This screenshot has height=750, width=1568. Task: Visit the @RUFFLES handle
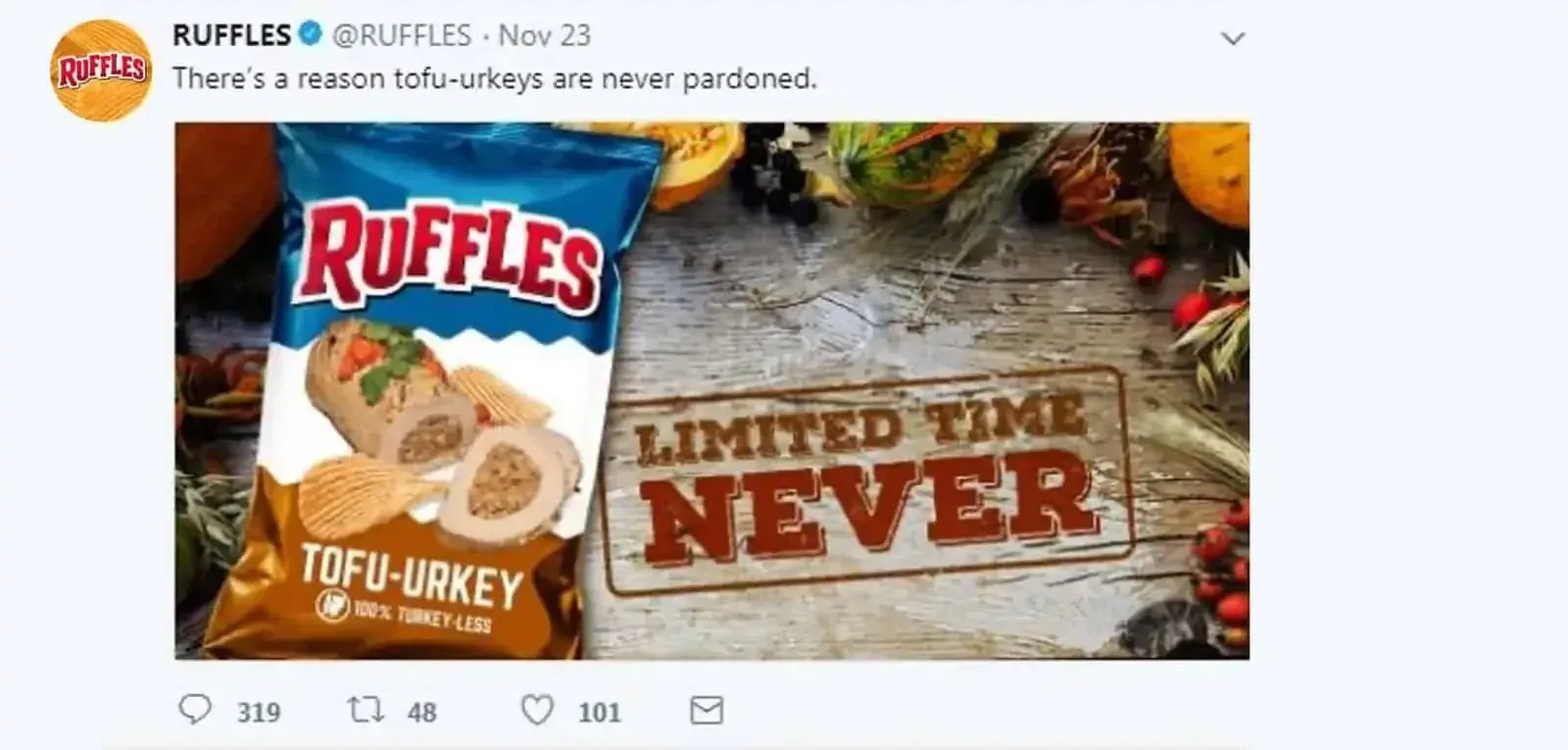click(402, 35)
